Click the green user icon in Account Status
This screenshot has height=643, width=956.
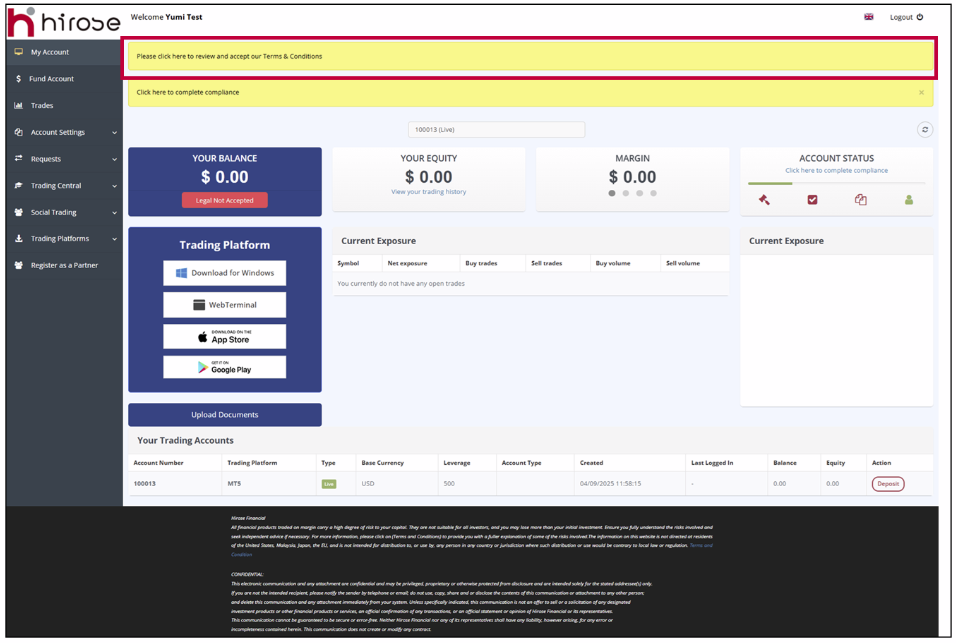click(908, 200)
